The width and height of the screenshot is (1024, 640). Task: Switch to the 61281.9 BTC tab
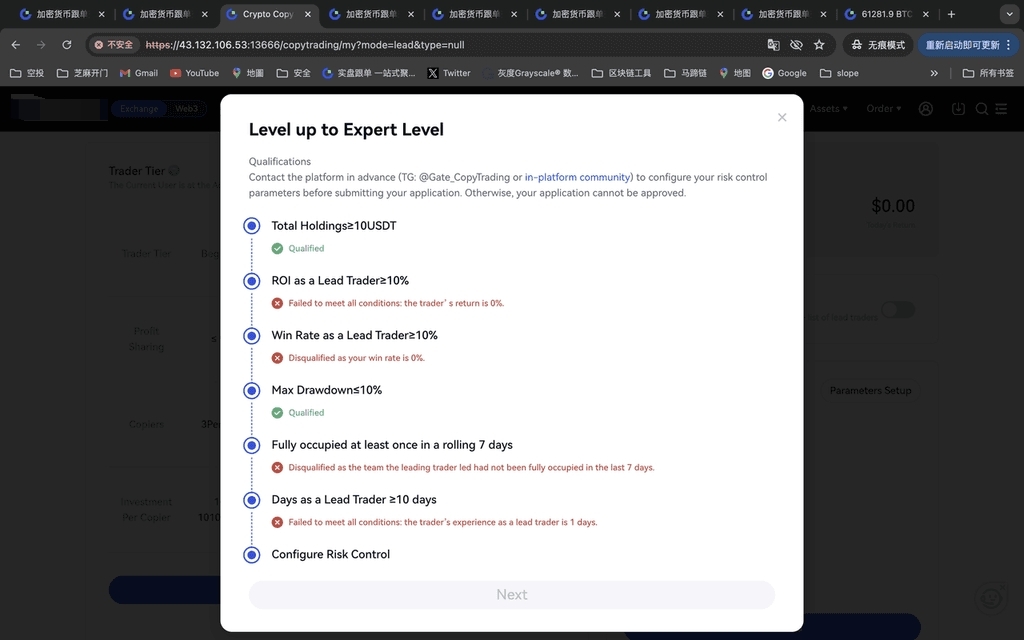(885, 15)
